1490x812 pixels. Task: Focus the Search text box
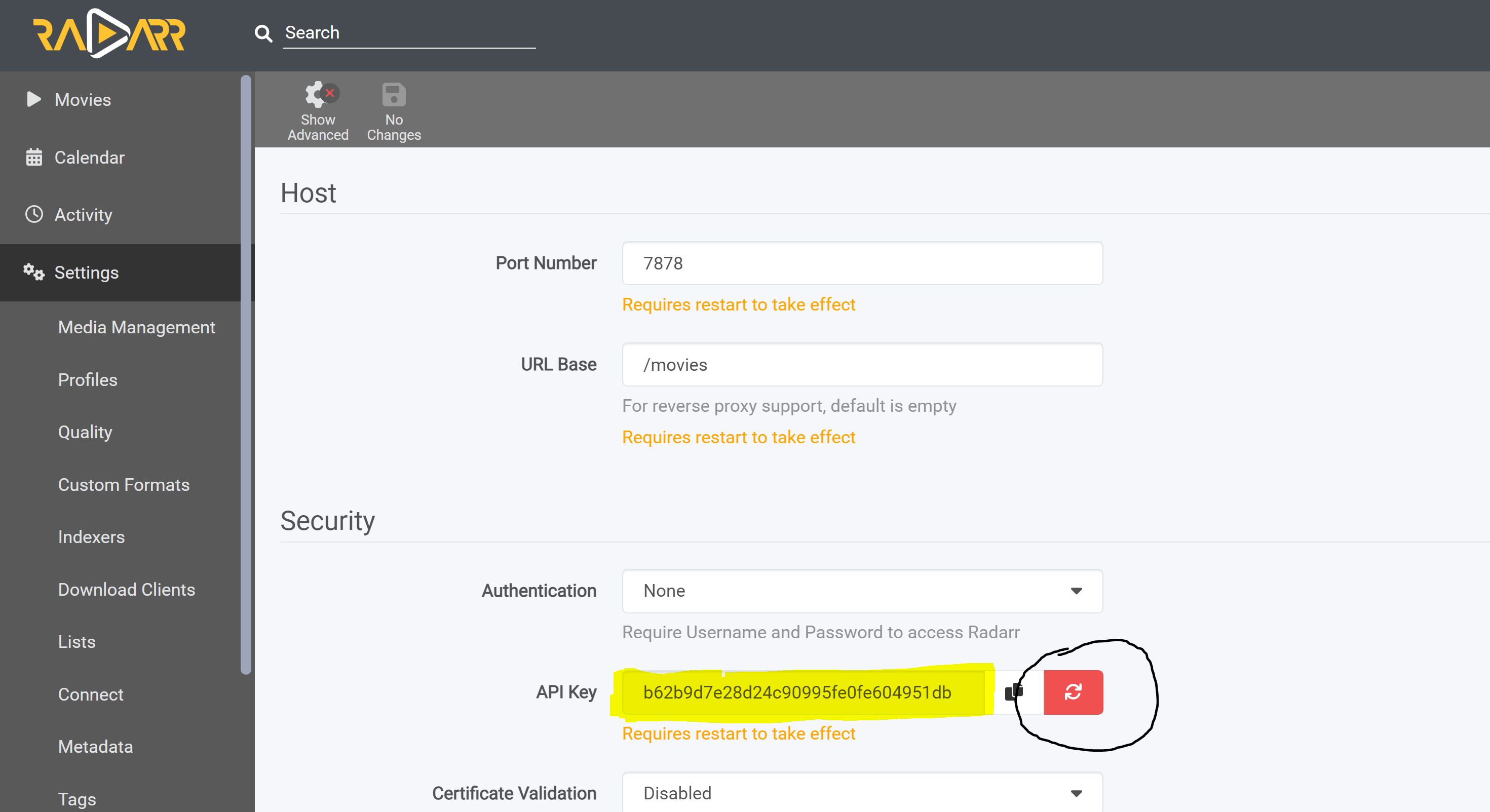[x=408, y=32]
